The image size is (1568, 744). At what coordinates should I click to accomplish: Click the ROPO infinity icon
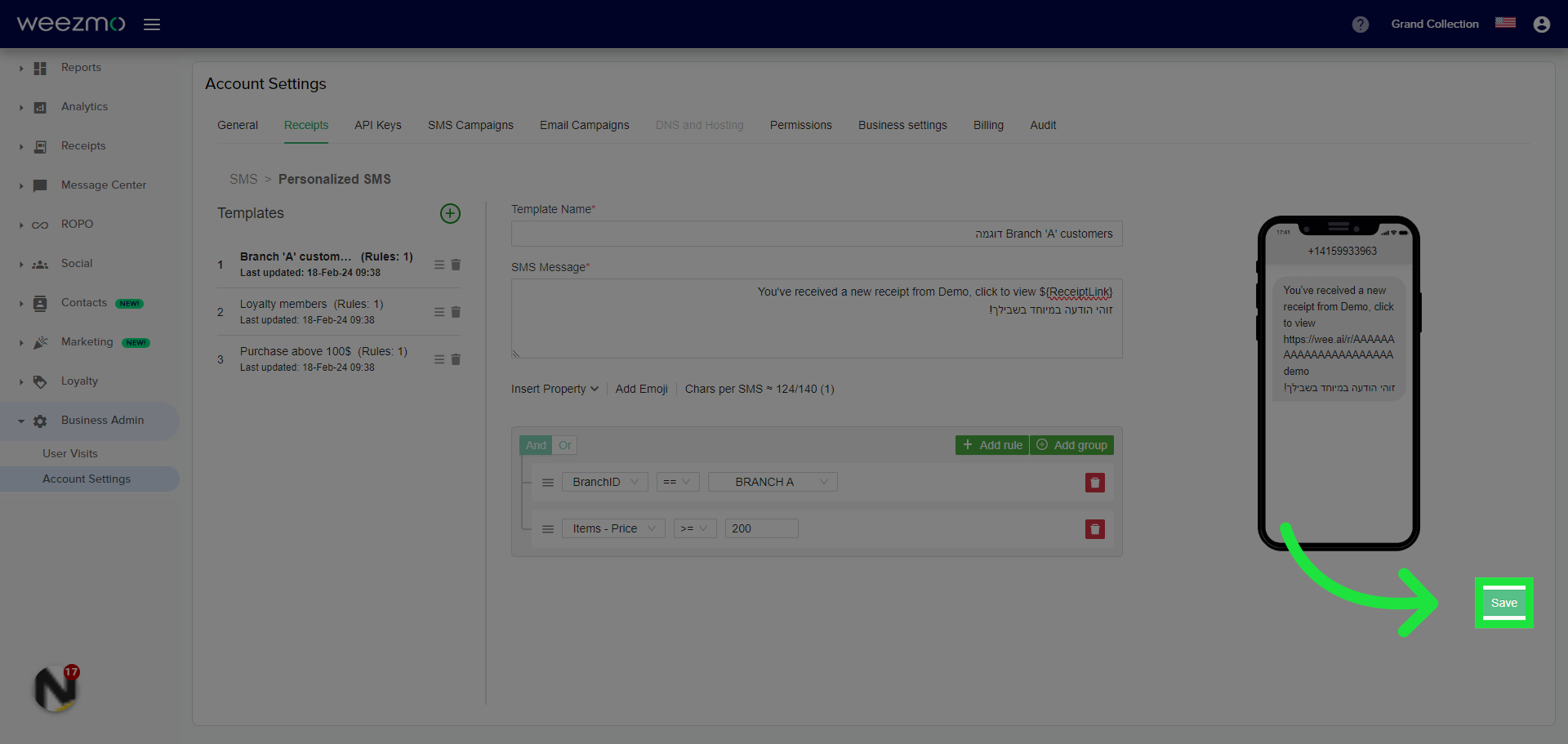(40, 225)
